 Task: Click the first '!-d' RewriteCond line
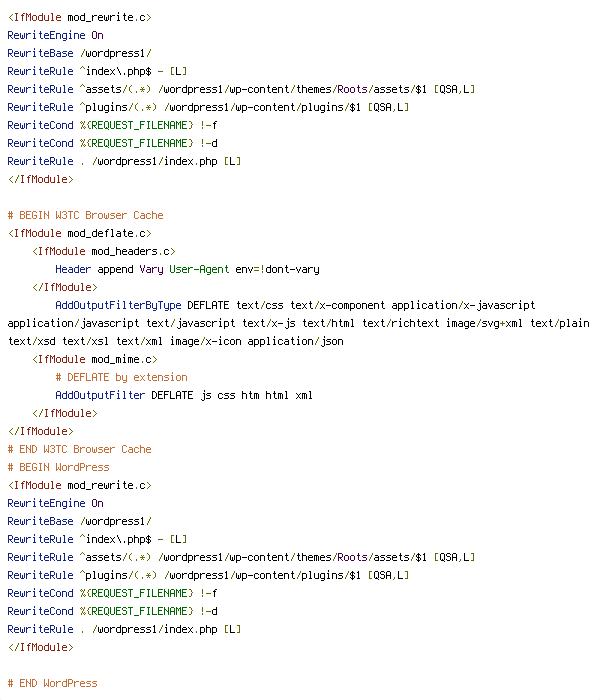pyautogui.click(x=112, y=143)
